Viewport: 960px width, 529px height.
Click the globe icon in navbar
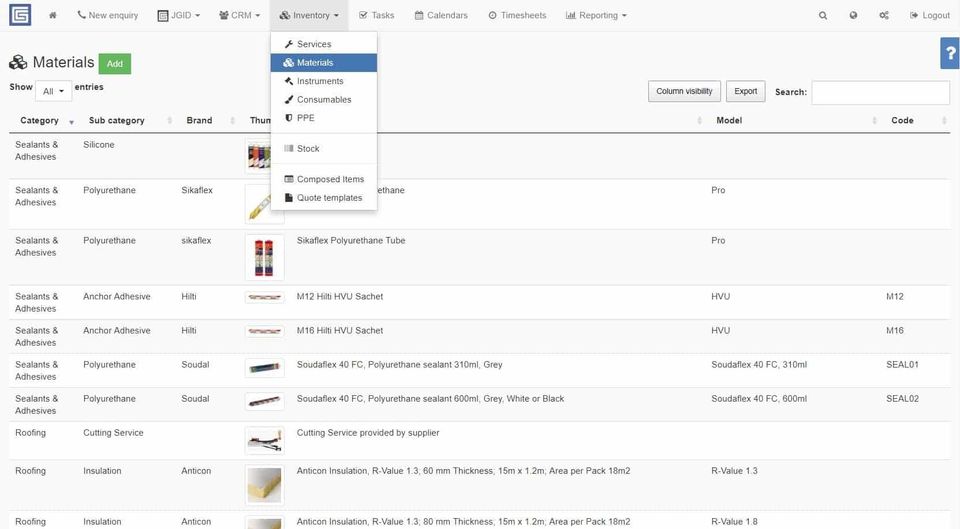[853, 15]
